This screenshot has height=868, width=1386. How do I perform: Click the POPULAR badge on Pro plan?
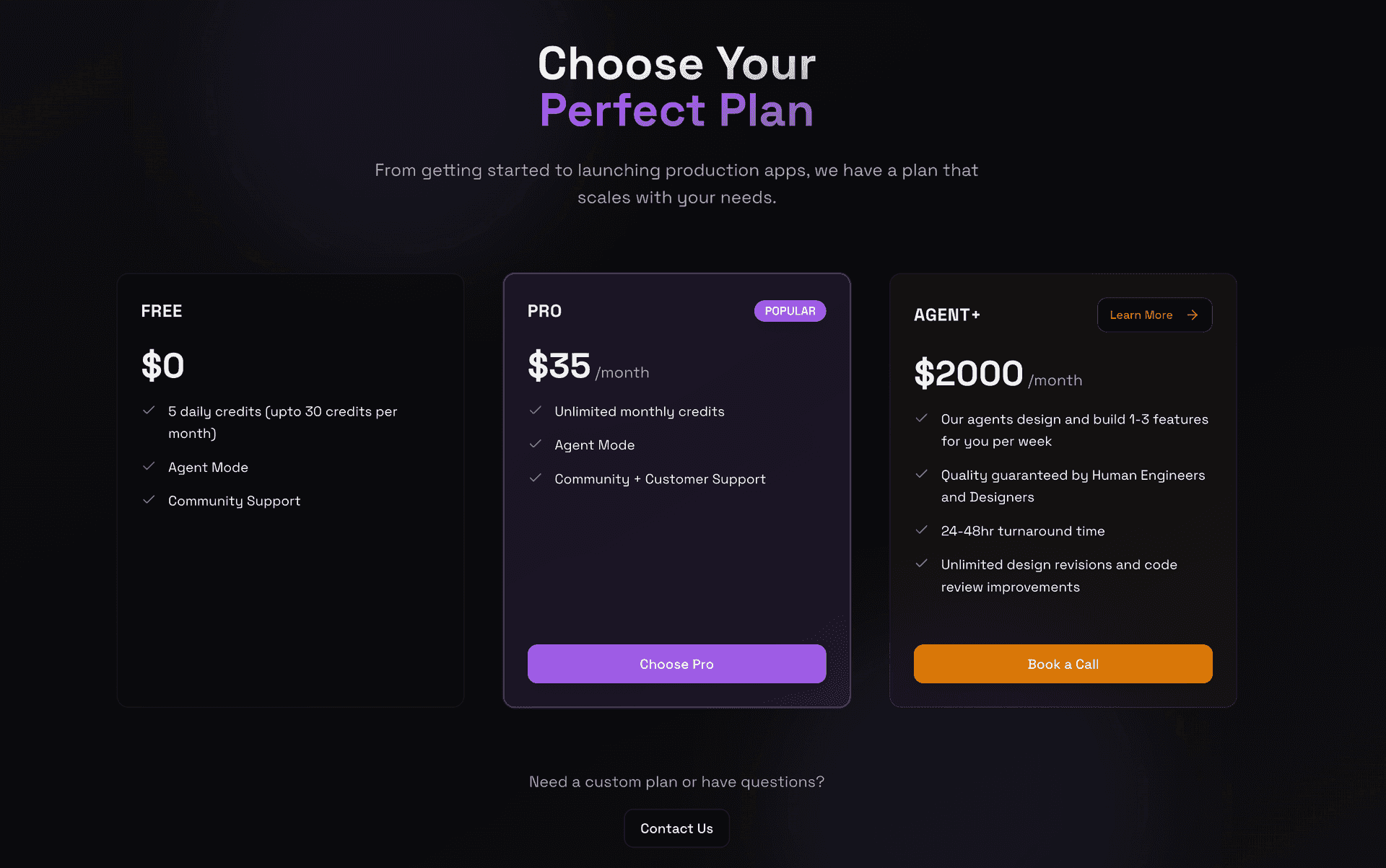pos(790,311)
